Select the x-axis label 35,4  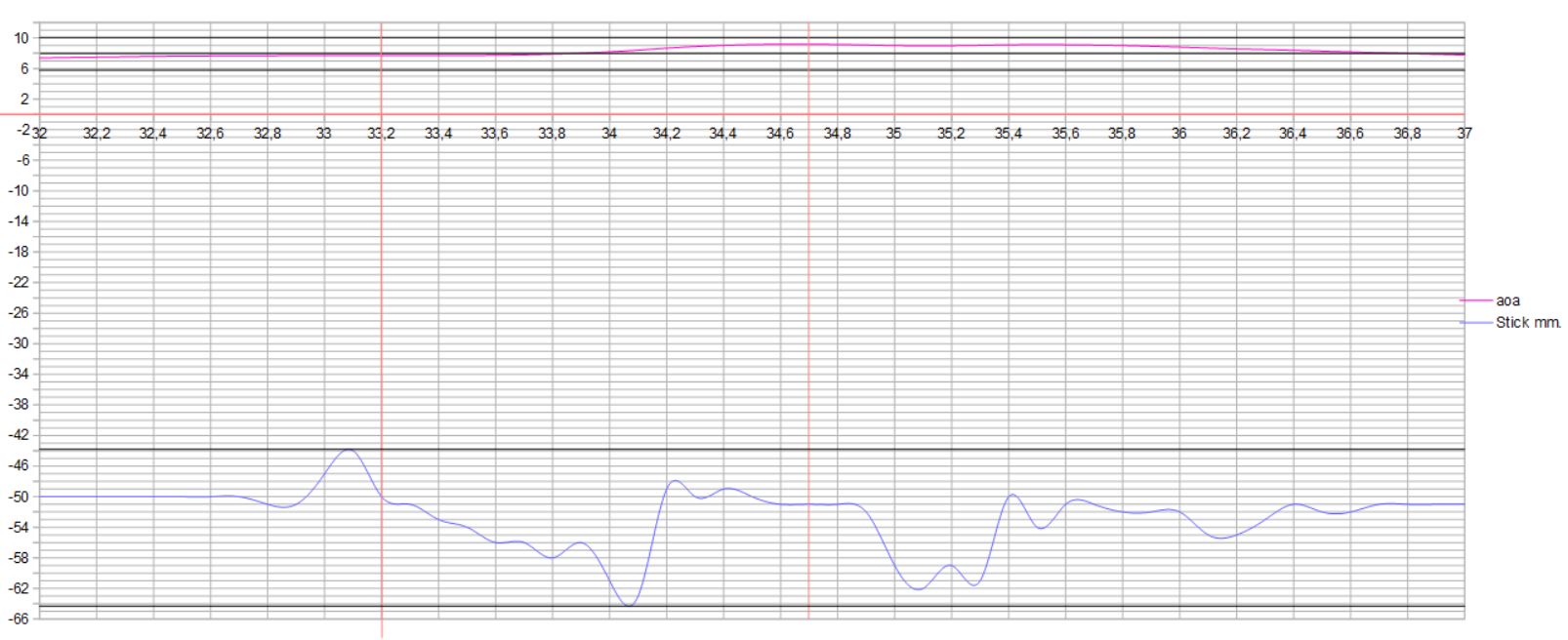pos(1009,134)
